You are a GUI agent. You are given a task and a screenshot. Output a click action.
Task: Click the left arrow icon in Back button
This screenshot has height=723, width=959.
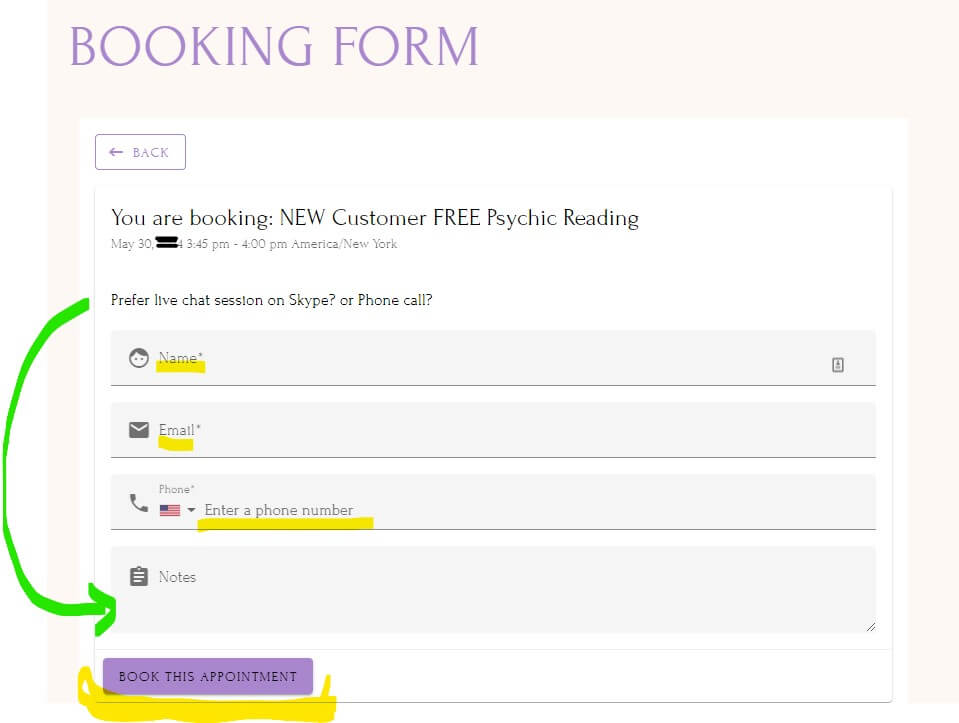click(116, 152)
